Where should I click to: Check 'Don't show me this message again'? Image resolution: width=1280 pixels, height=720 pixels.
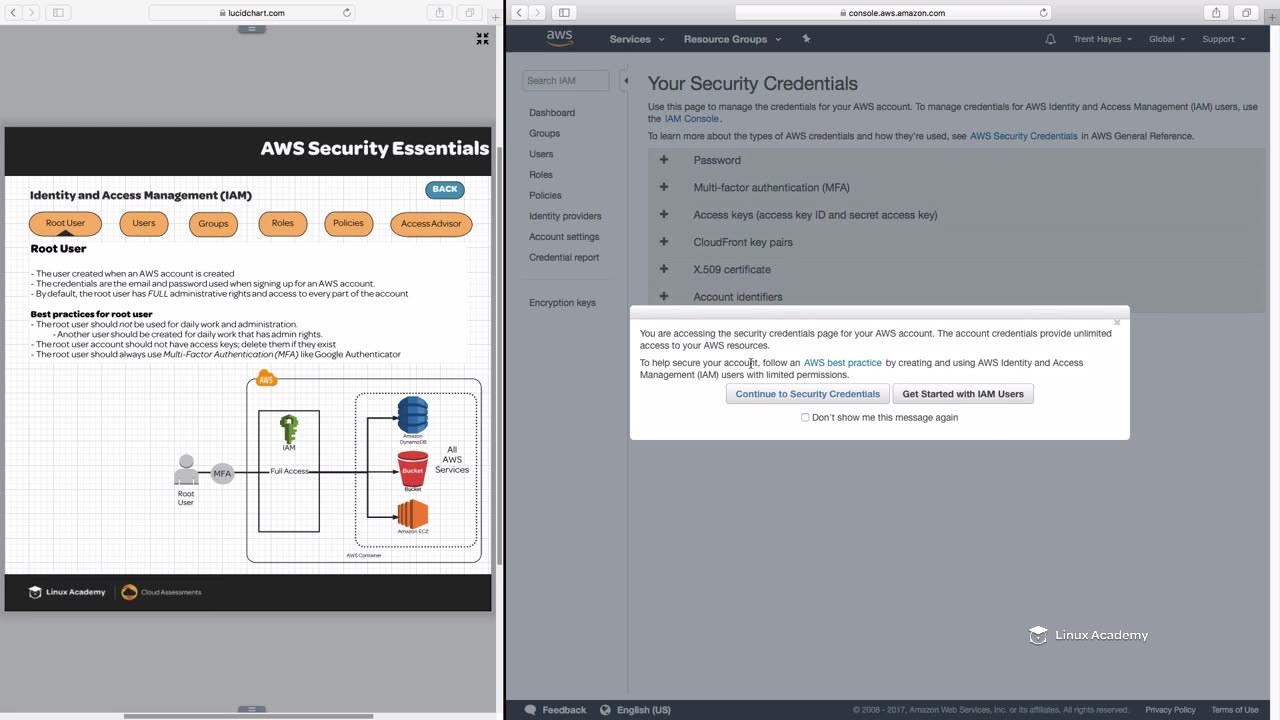805,418
